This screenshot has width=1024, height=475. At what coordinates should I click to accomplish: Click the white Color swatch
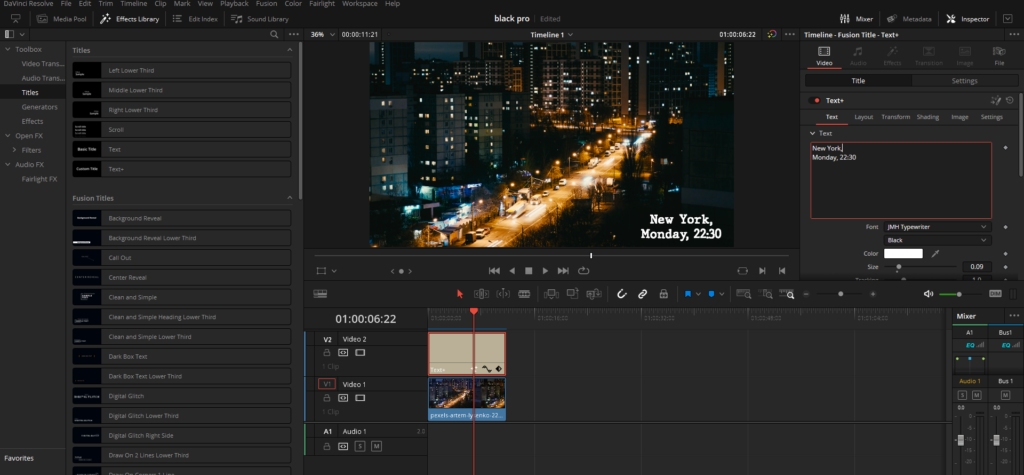(903, 254)
